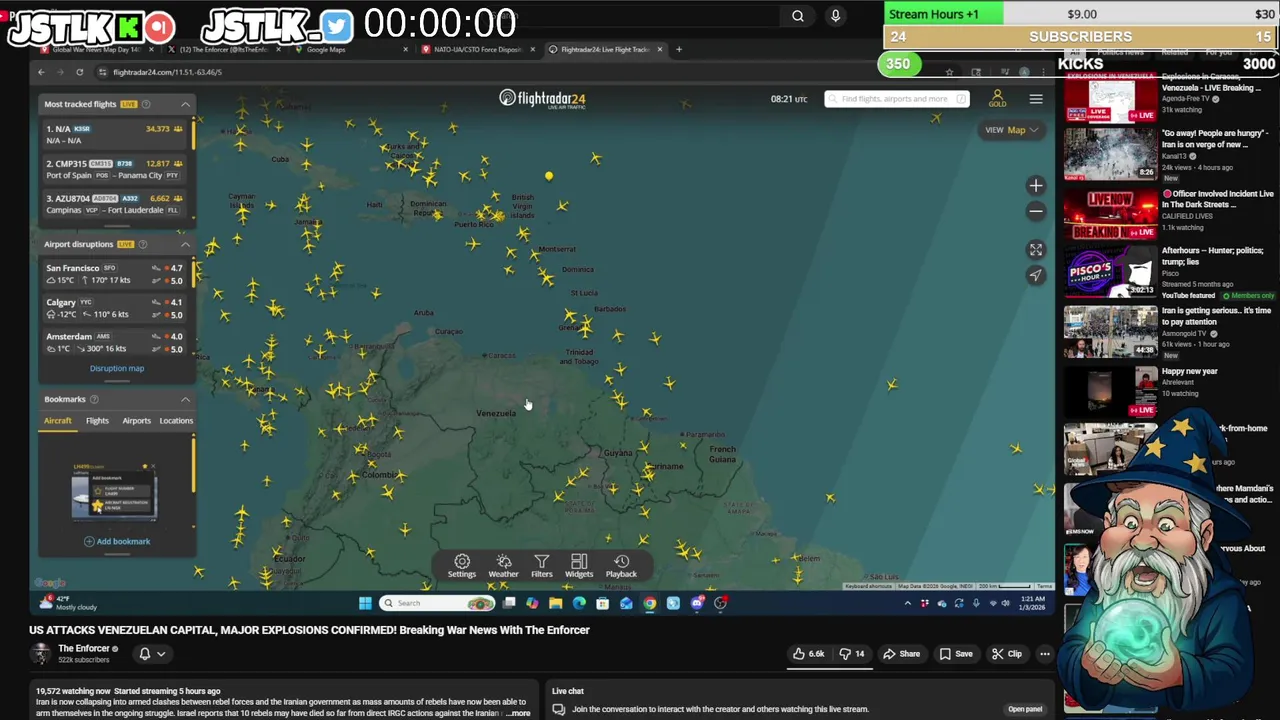
Task: Zoom out on the flight map
Action: (1036, 211)
